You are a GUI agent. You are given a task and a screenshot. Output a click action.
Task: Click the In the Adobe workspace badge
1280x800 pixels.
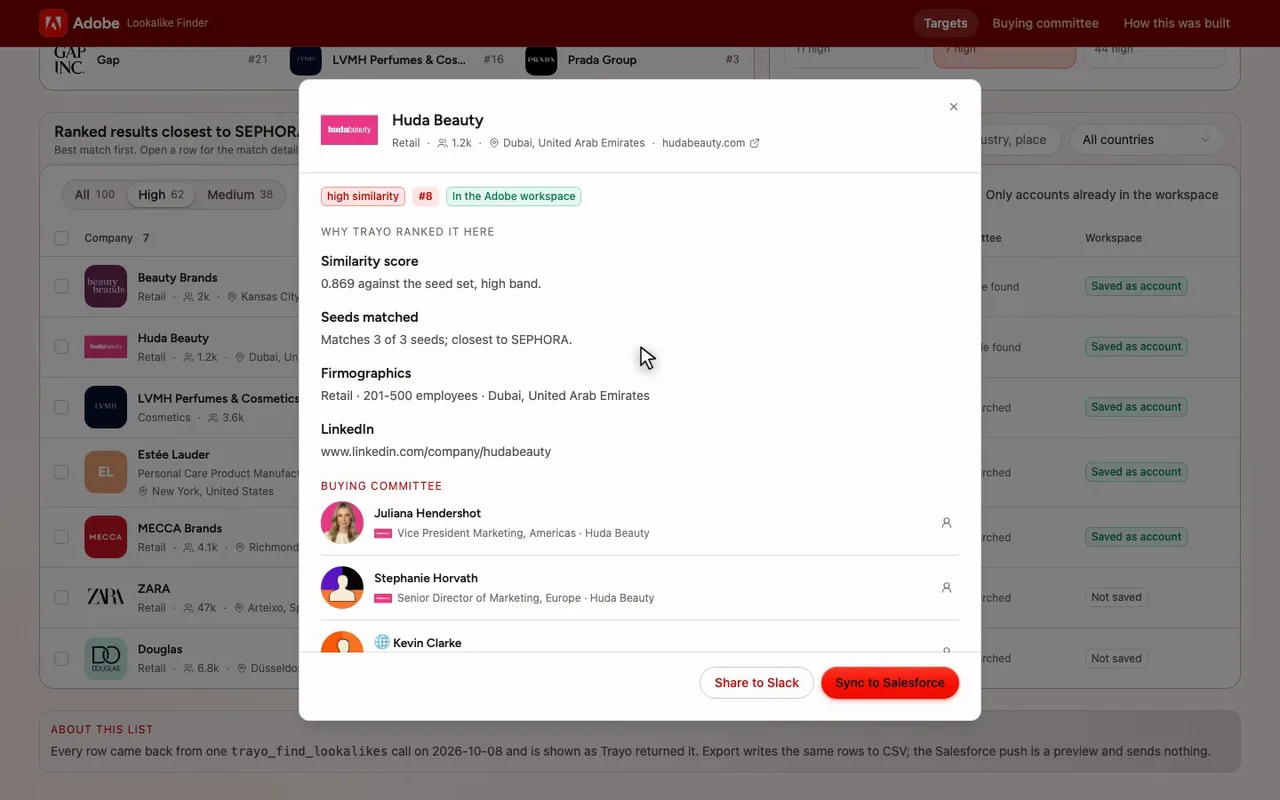click(514, 196)
